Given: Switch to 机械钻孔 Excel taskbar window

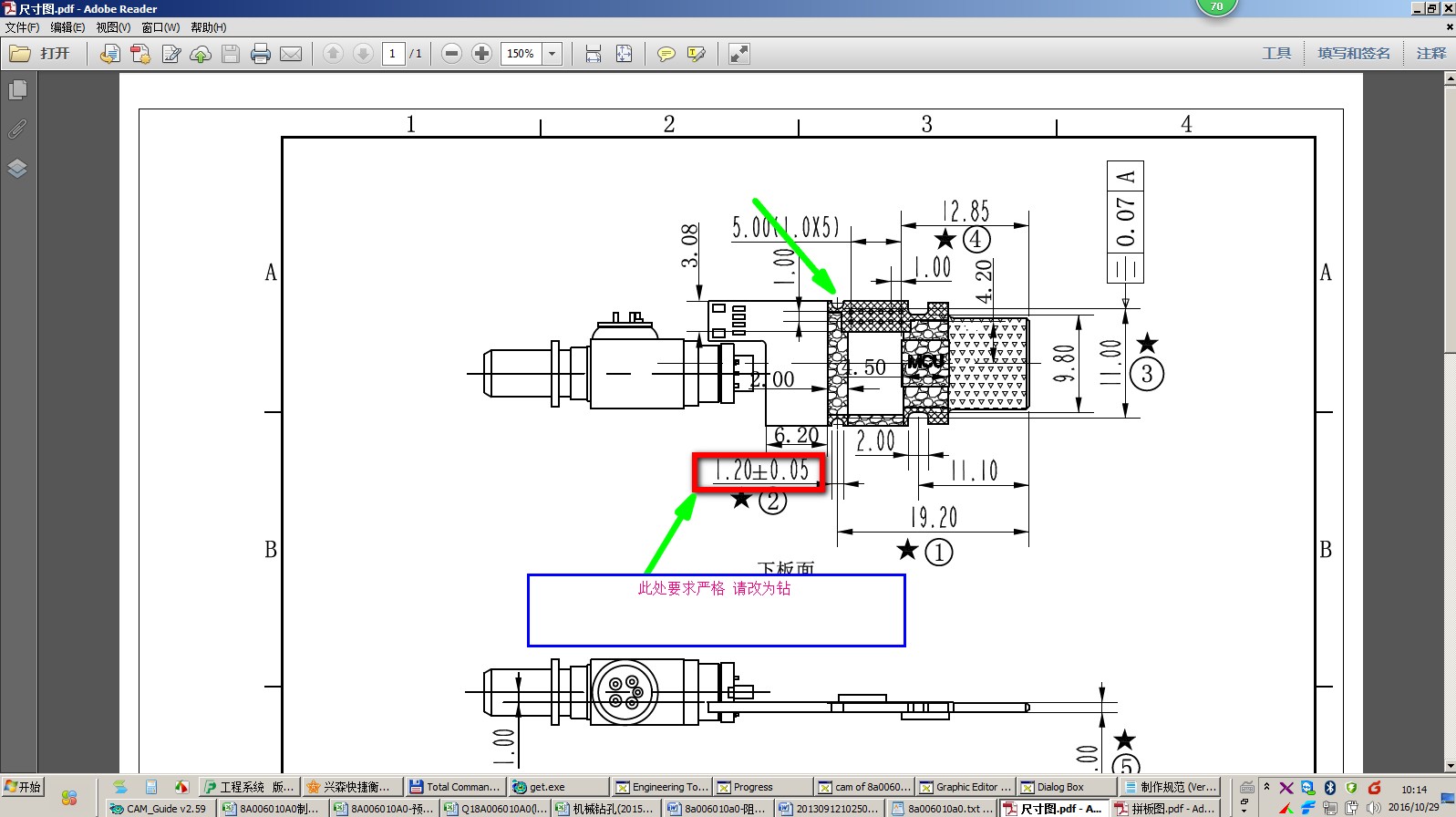Looking at the screenshot, I should (x=604, y=808).
